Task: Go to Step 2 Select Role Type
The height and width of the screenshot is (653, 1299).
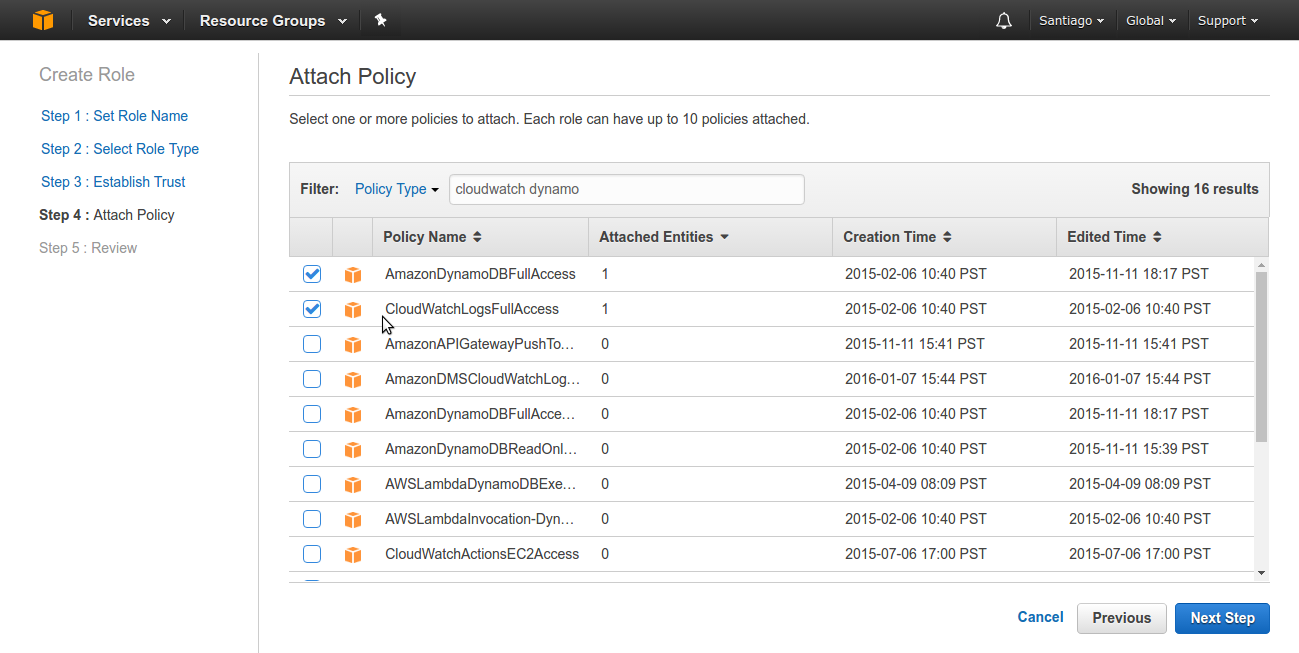Action: [x=120, y=149]
